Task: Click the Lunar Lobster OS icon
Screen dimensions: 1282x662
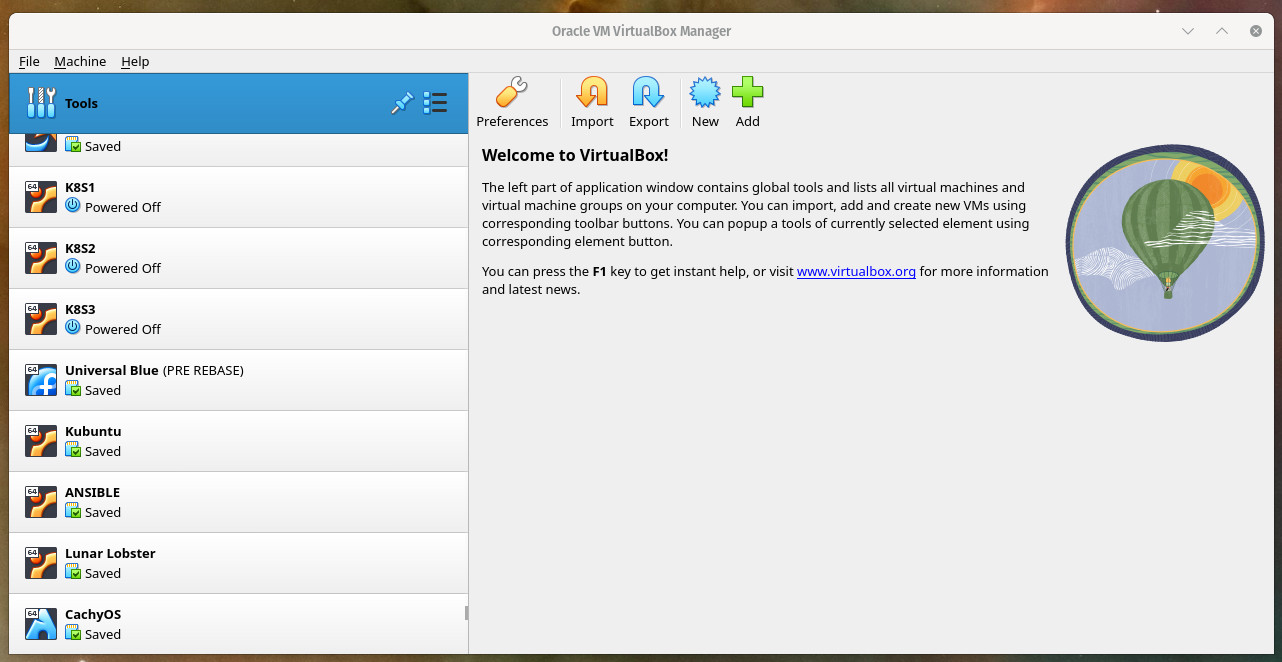Action: [x=41, y=563]
